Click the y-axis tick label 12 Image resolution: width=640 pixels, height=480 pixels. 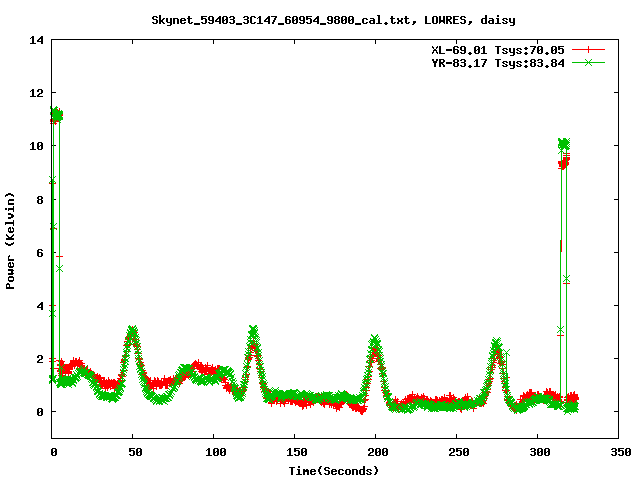36,93
